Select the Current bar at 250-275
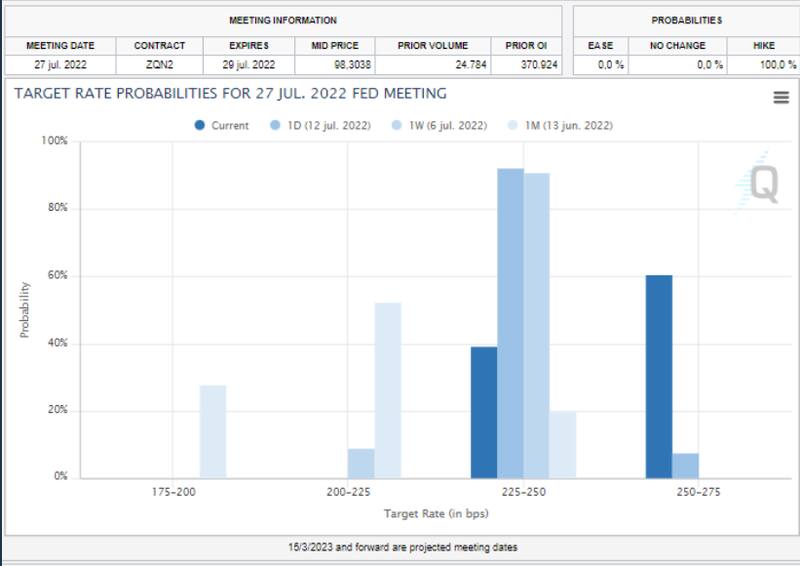Screen dimensions: 800x566 click(659, 376)
